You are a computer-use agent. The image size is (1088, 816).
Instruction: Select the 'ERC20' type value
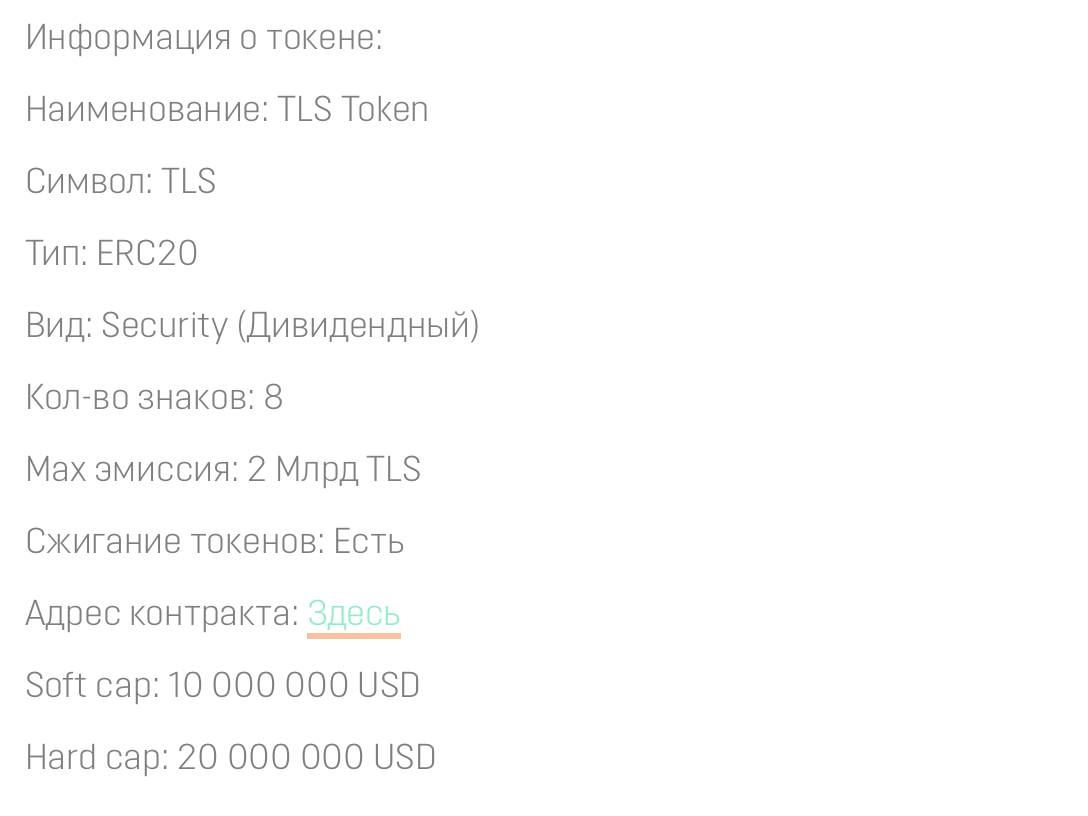[x=147, y=253]
